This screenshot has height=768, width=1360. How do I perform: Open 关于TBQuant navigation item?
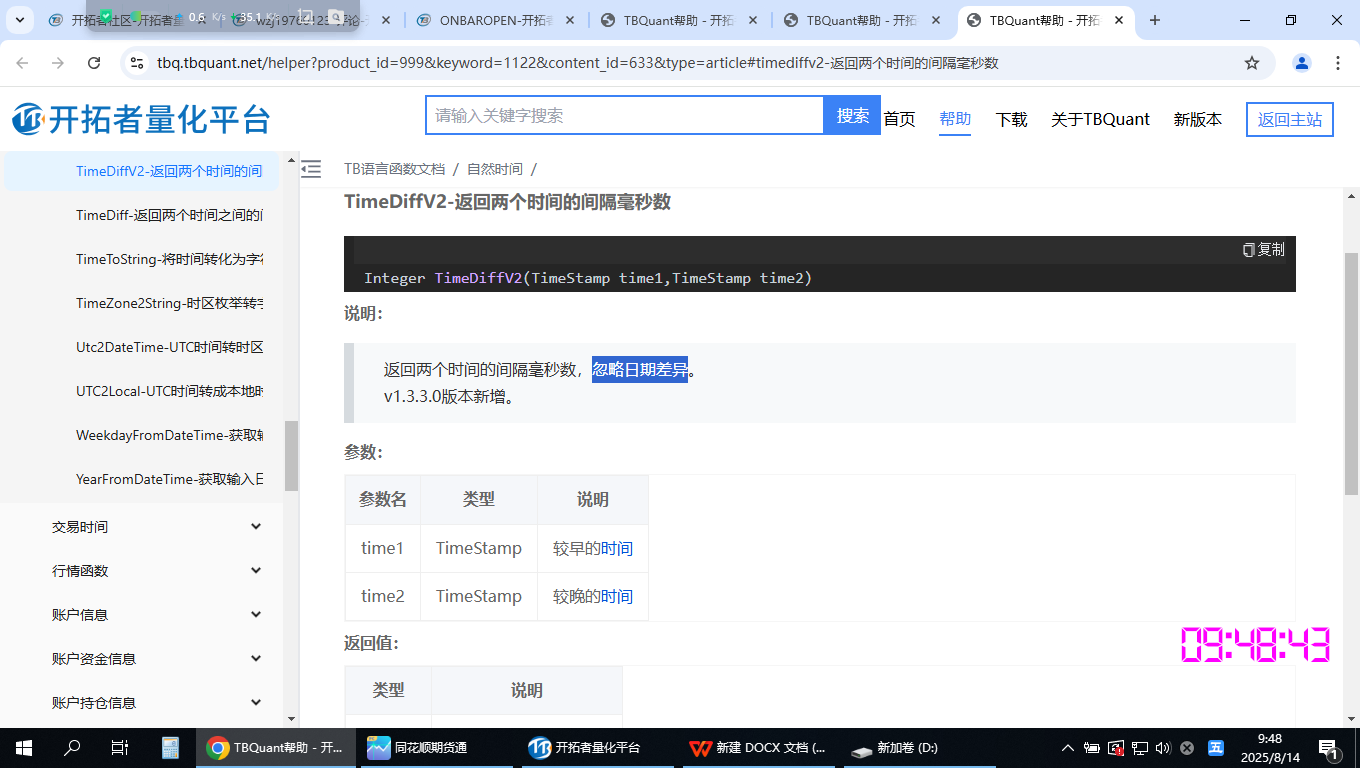(x=1100, y=119)
